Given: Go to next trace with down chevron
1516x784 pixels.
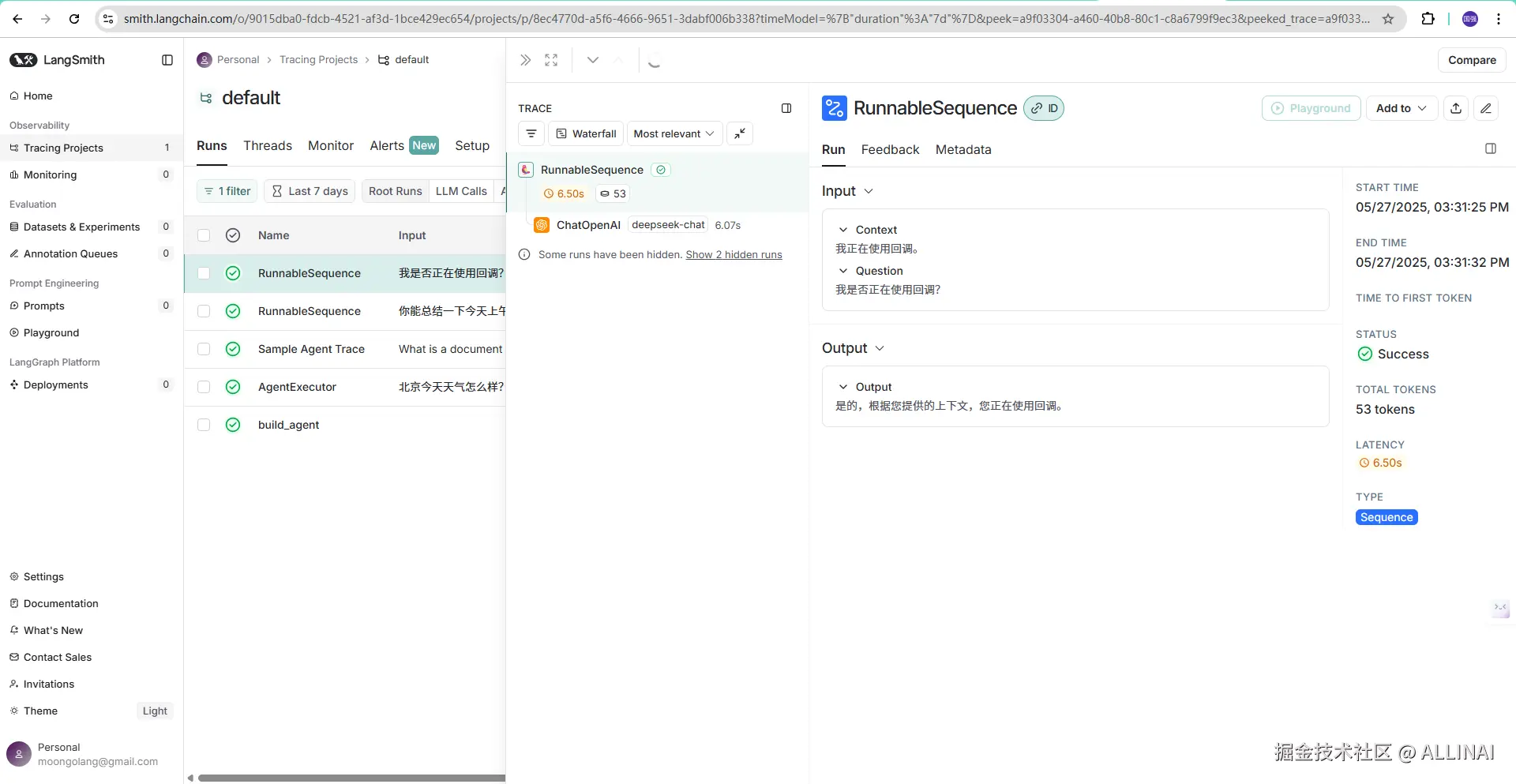Looking at the screenshot, I should click(593, 60).
